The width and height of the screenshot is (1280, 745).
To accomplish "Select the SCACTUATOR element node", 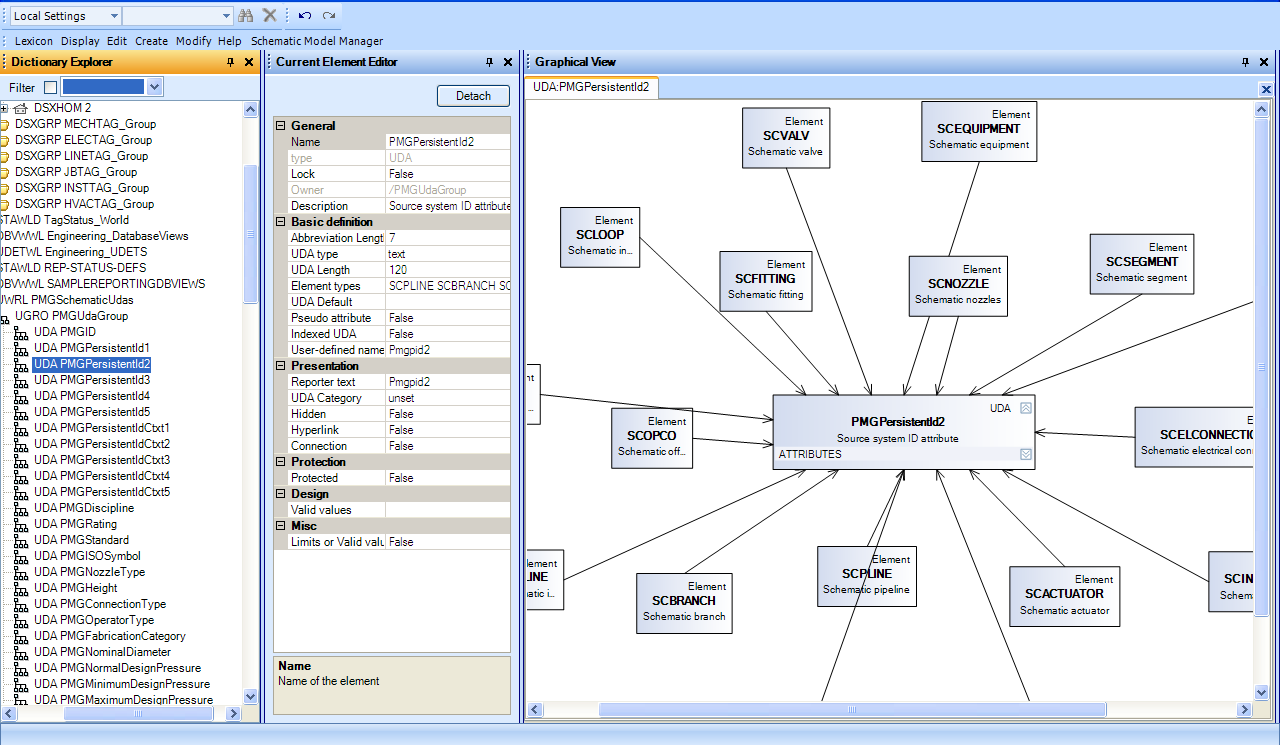I will (x=1064, y=596).
